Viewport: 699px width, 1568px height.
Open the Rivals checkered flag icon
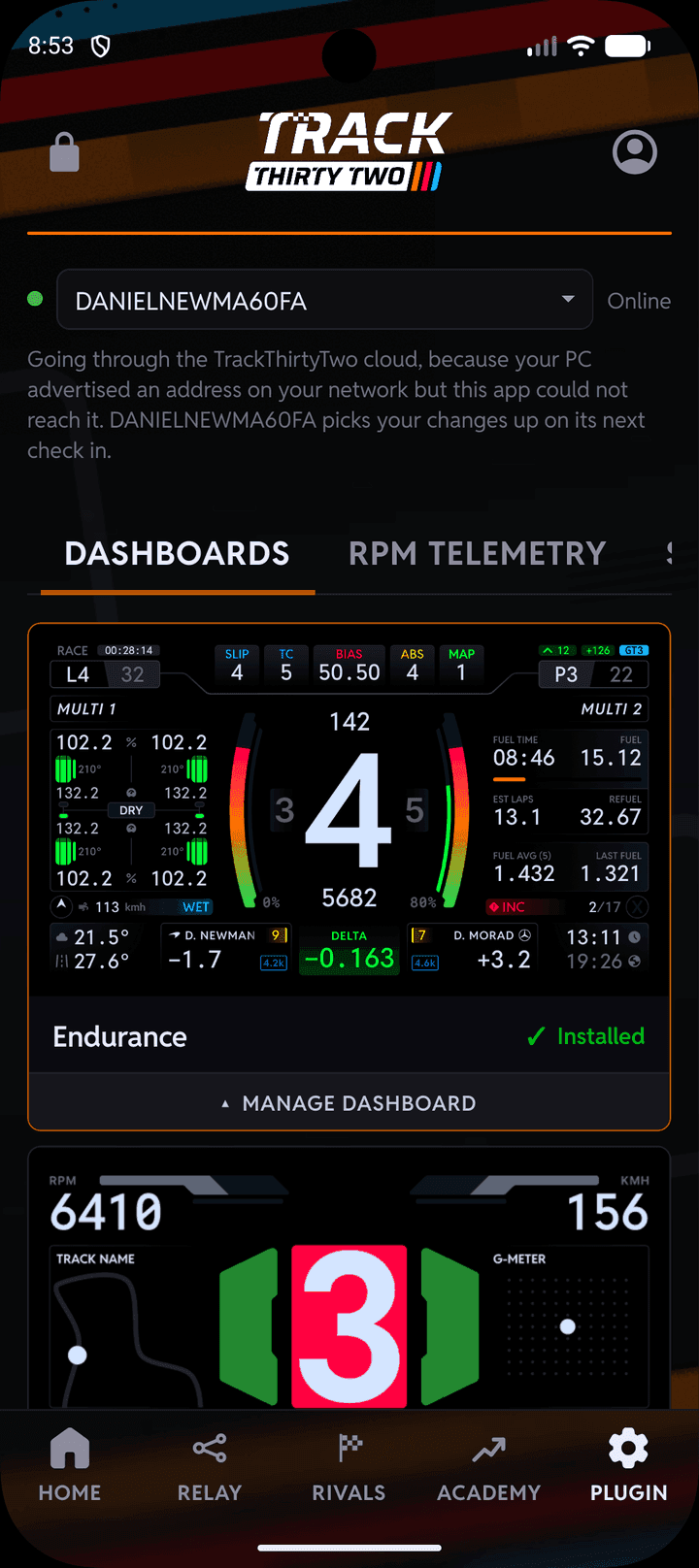coord(349,1449)
